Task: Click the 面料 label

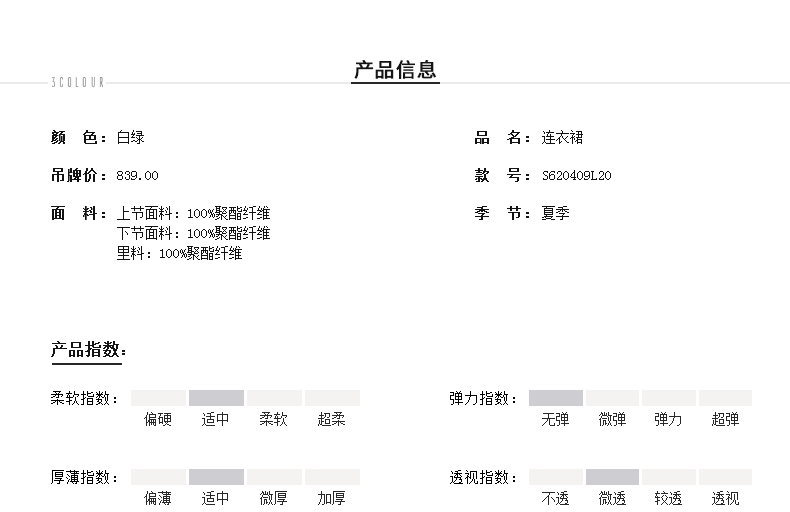Action: click(79, 213)
